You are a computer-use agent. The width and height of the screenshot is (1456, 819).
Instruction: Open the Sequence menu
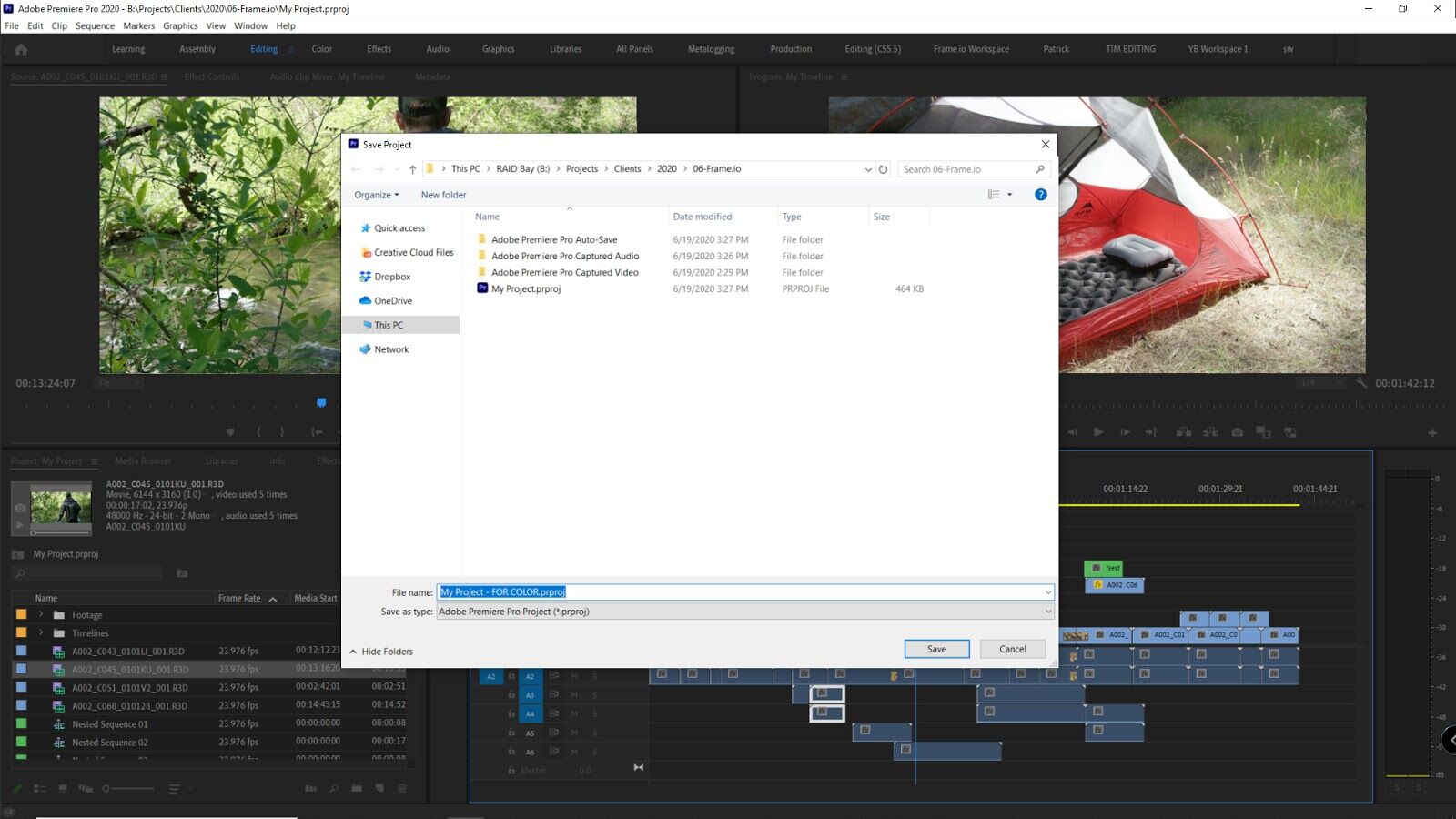pyautogui.click(x=95, y=25)
